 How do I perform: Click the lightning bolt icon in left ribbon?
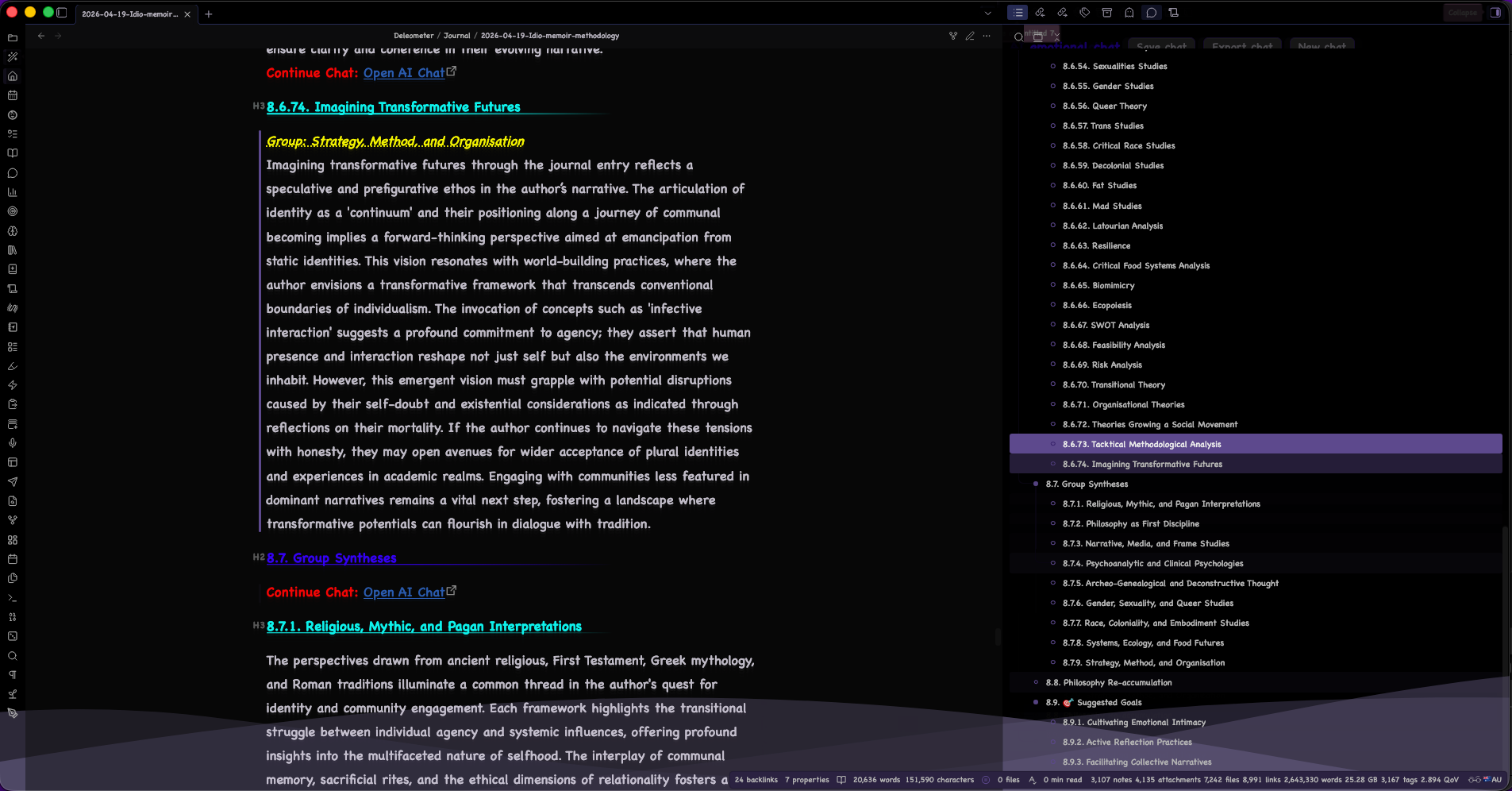(x=13, y=385)
